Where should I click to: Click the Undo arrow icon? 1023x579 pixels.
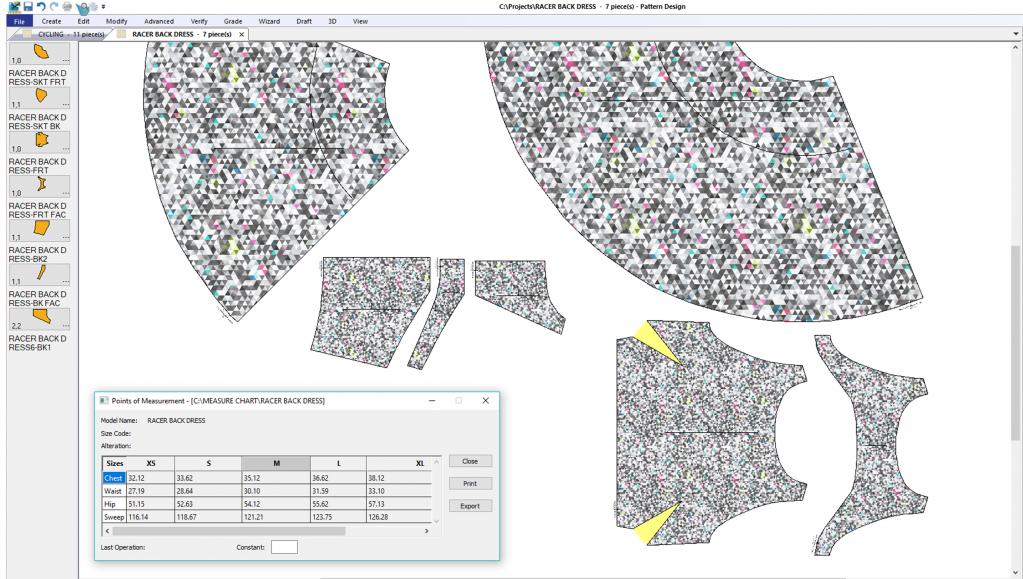click(x=39, y=7)
